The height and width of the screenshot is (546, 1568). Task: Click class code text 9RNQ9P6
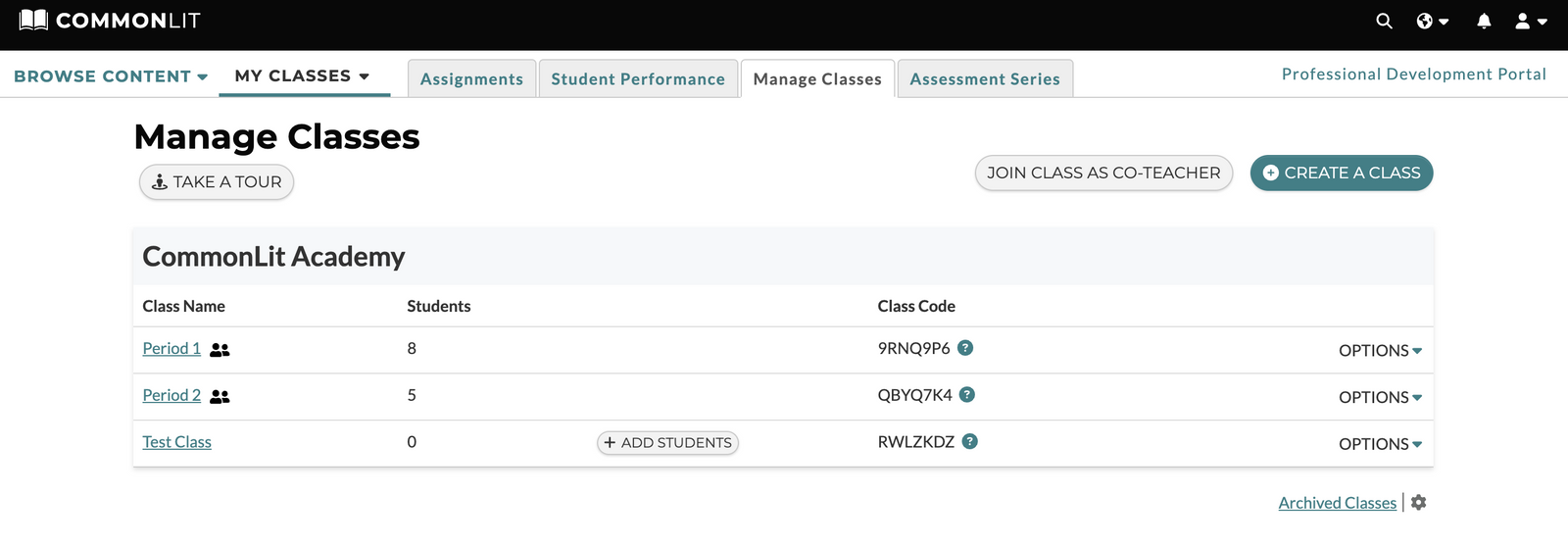pos(913,348)
